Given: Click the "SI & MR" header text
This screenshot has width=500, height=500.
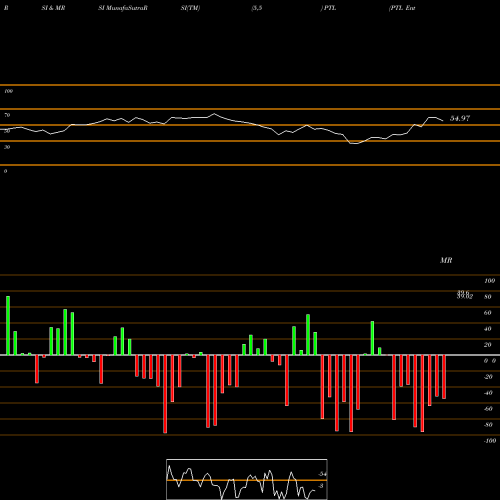Looking at the screenshot, I should click(x=53, y=8).
